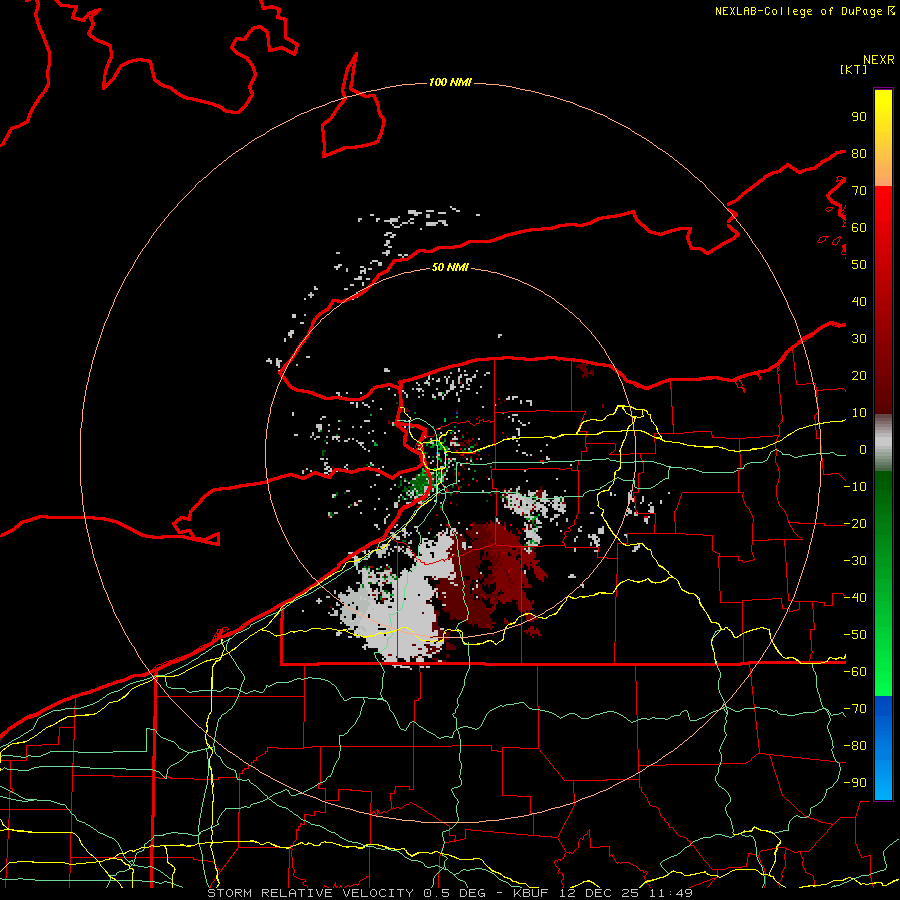Click the 10 knot scale label
This screenshot has width=900, height=900.
(x=859, y=413)
